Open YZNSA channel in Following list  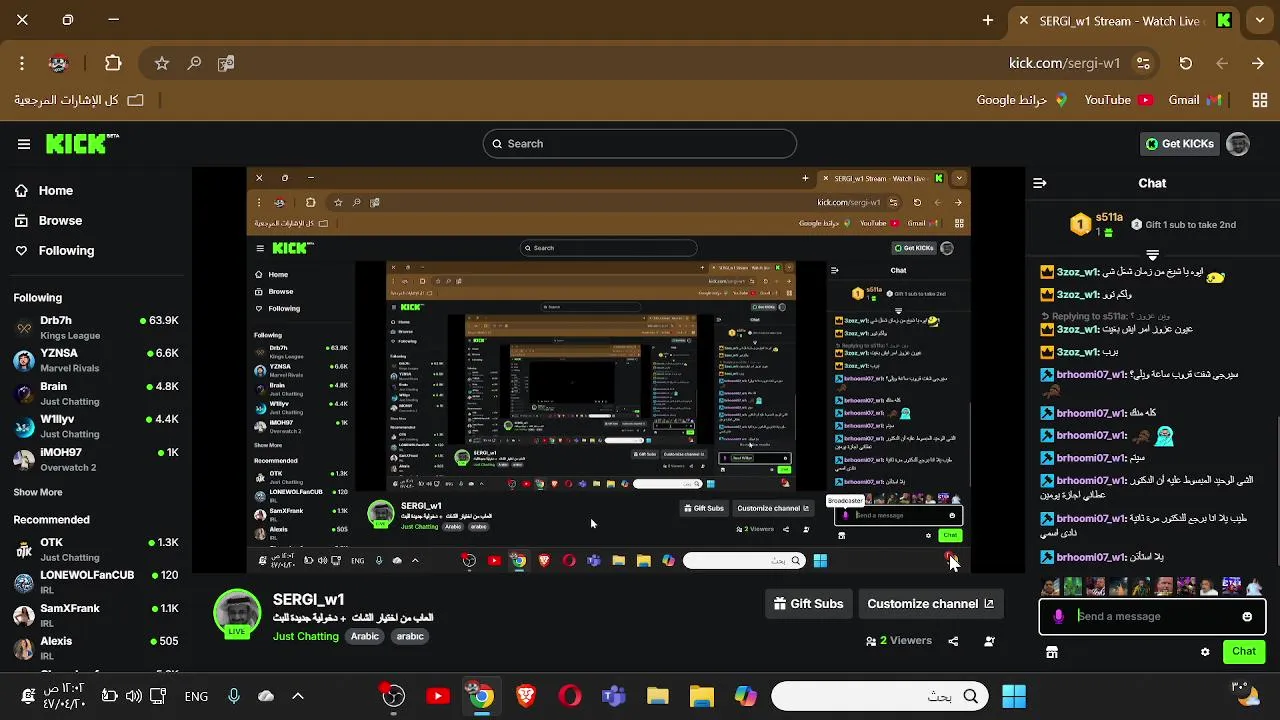(x=96, y=360)
